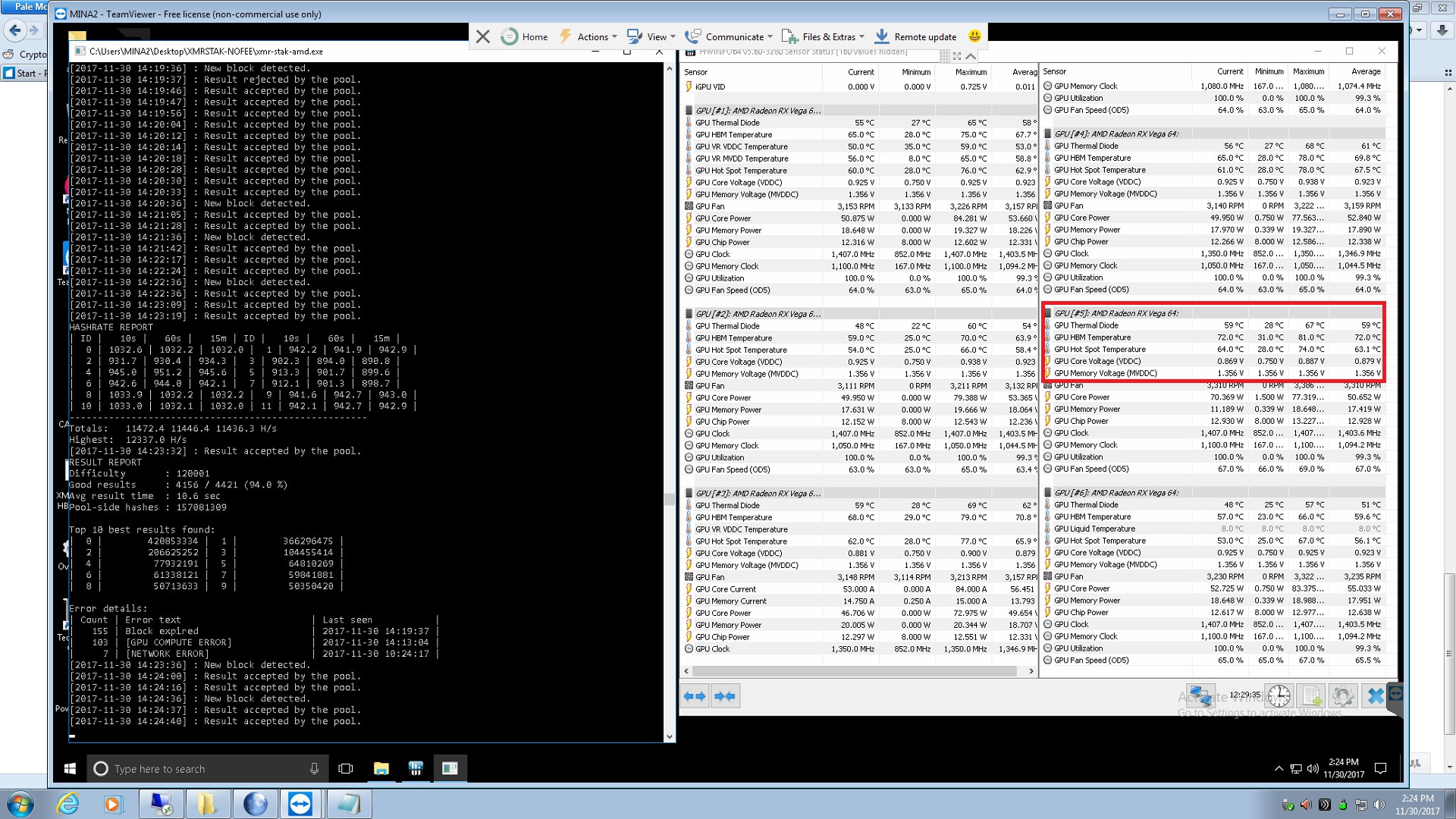Click the HWiNFO network remote monitors icon
This screenshot has width=1456, height=819.
[1200, 695]
